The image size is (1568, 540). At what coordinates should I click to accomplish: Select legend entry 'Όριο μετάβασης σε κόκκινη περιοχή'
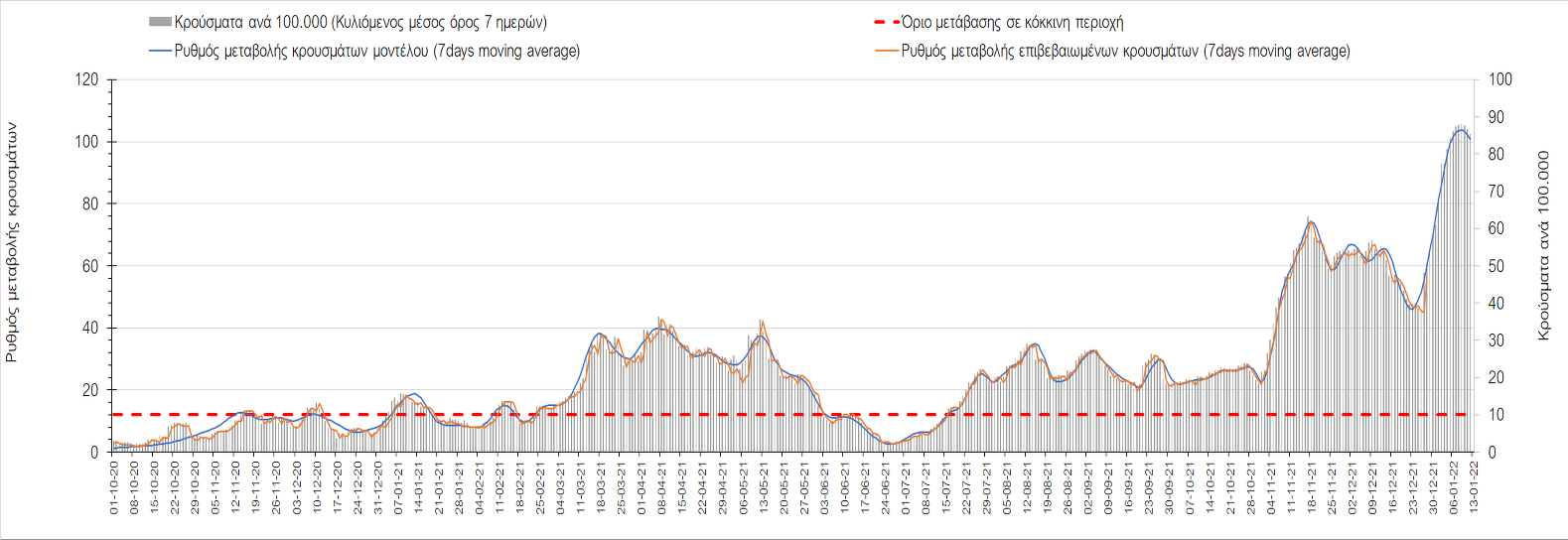pos(1012,22)
